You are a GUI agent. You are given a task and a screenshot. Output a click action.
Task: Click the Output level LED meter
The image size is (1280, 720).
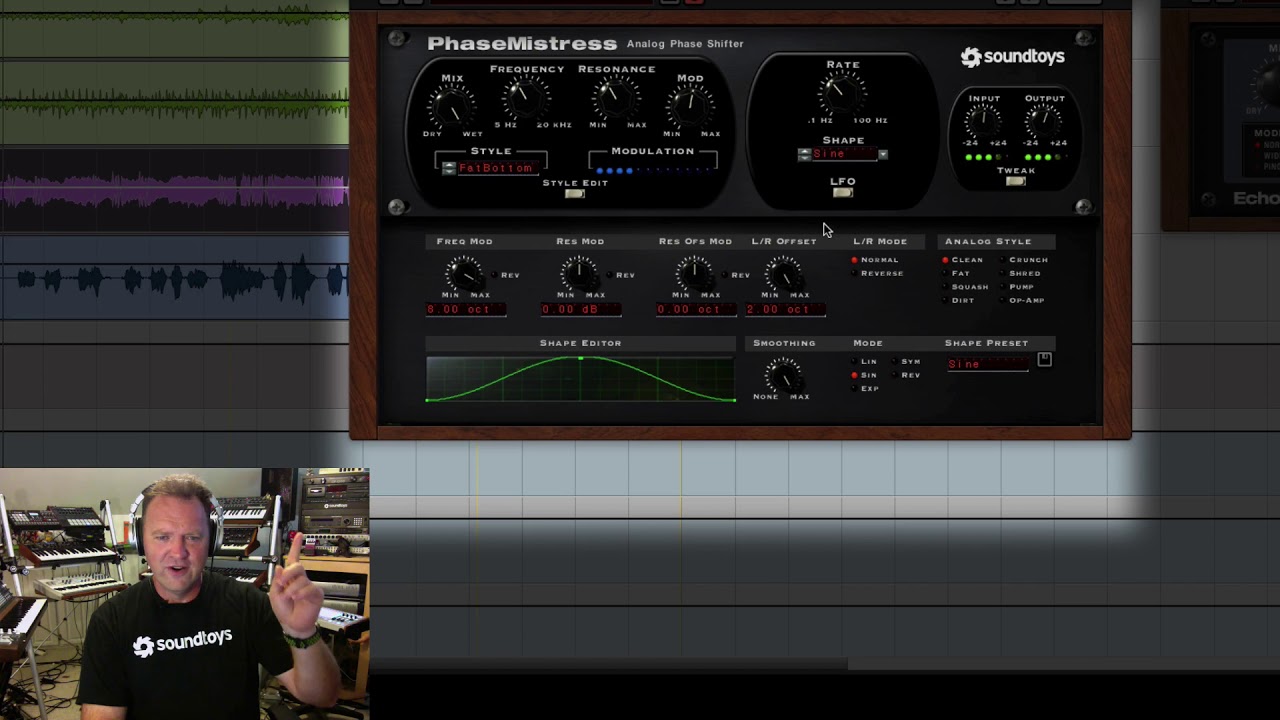click(x=1044, y=157)
